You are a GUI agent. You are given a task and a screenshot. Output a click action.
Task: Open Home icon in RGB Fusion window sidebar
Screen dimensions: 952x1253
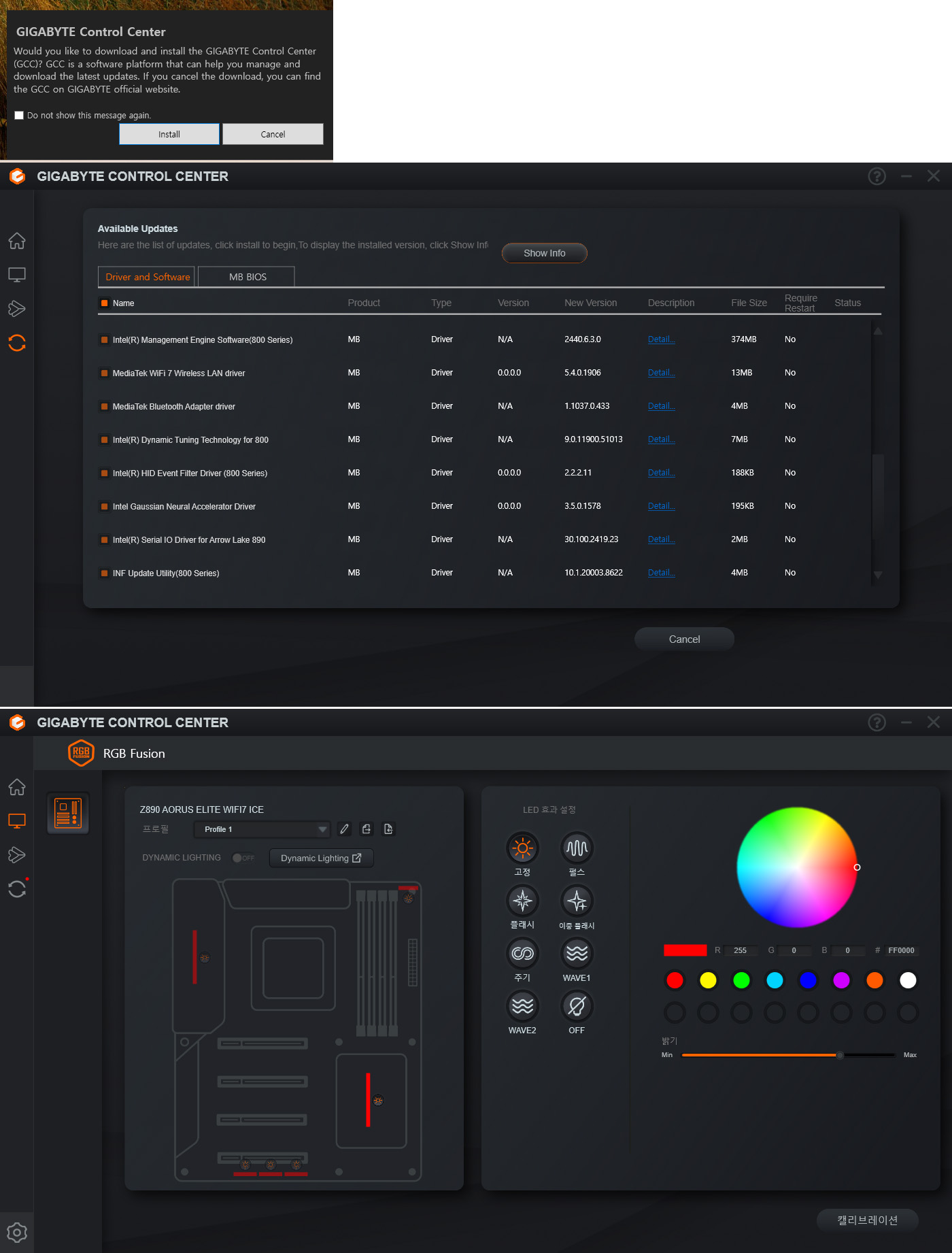coord(17,787)
